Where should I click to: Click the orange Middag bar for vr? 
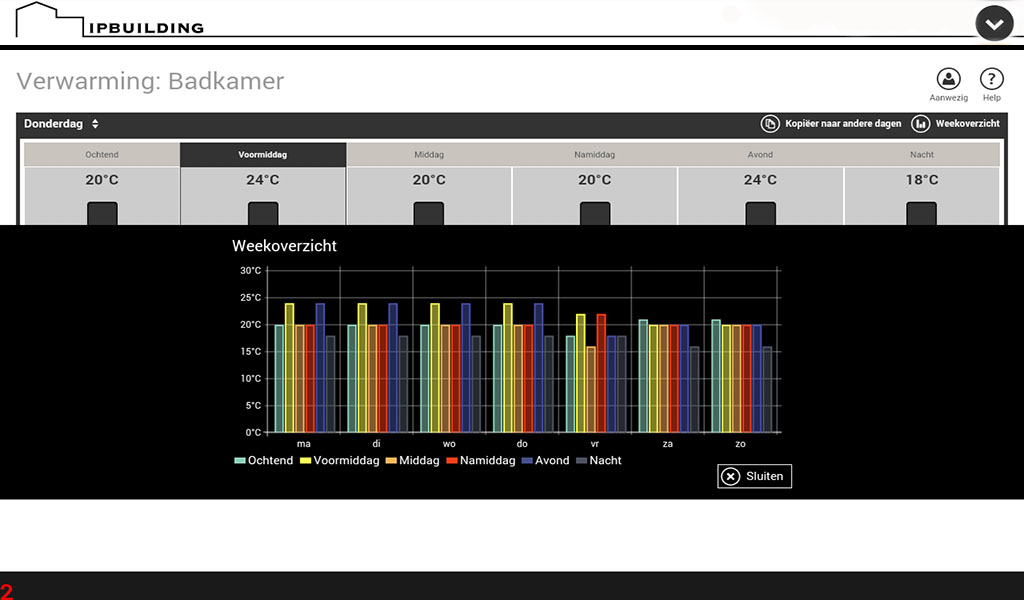tap(591, 390)
